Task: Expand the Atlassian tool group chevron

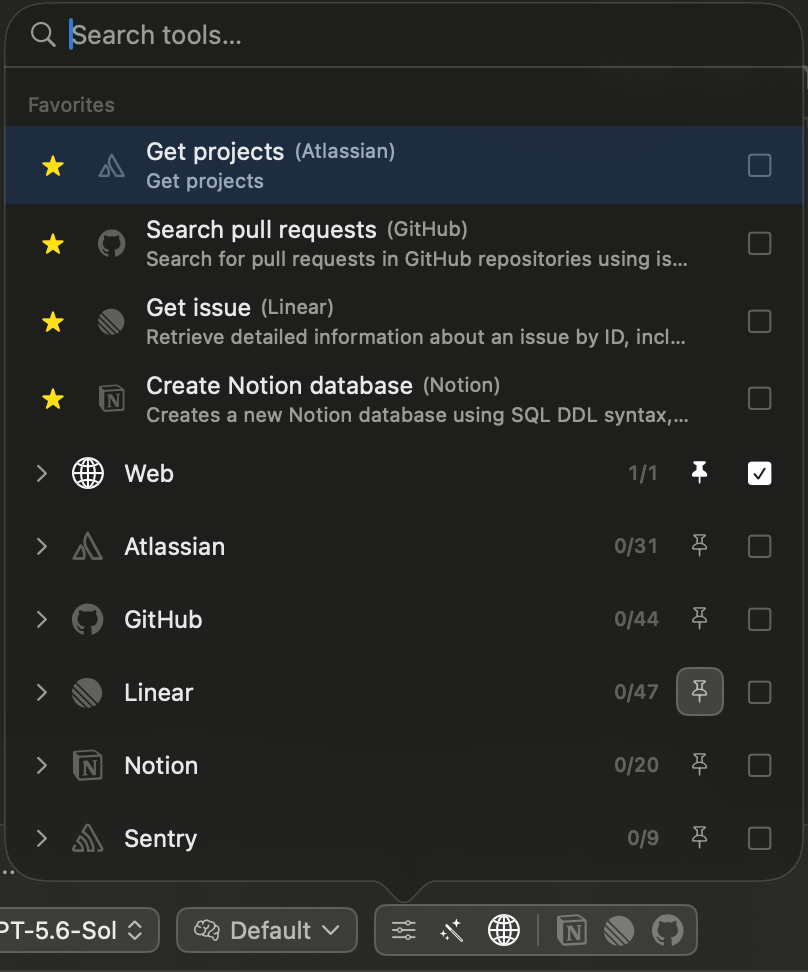Action: point(42,547)
